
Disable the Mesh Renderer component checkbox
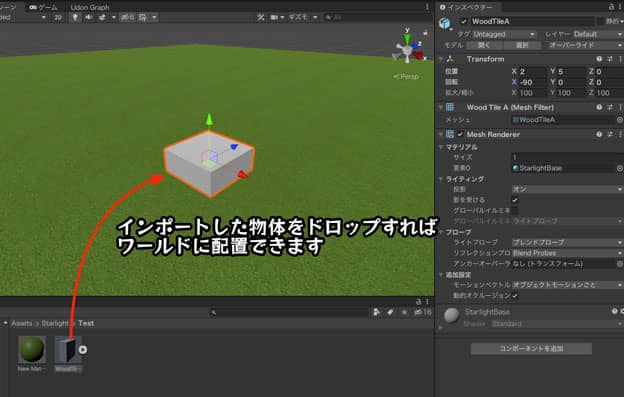pos(460,134)
